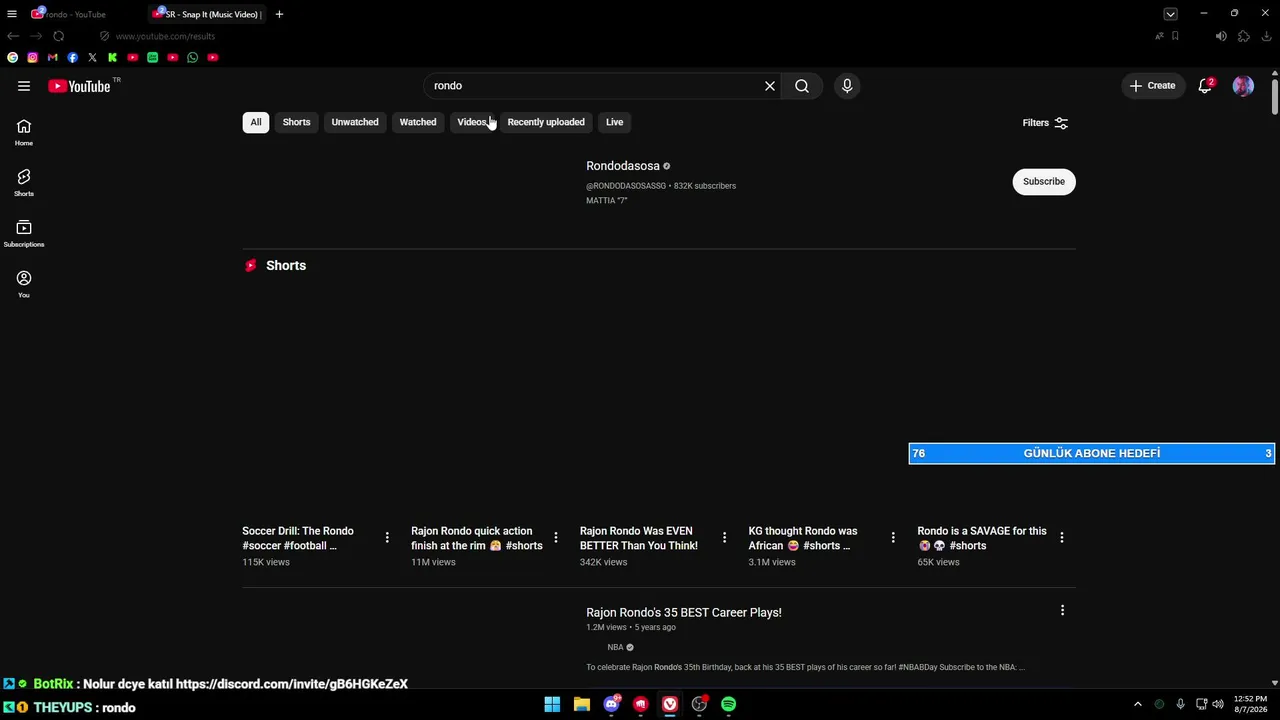Open options for Rondo is a SAVAGE short
The width and height of the screenshot is (1280, 720).
tap(1062, 538)
